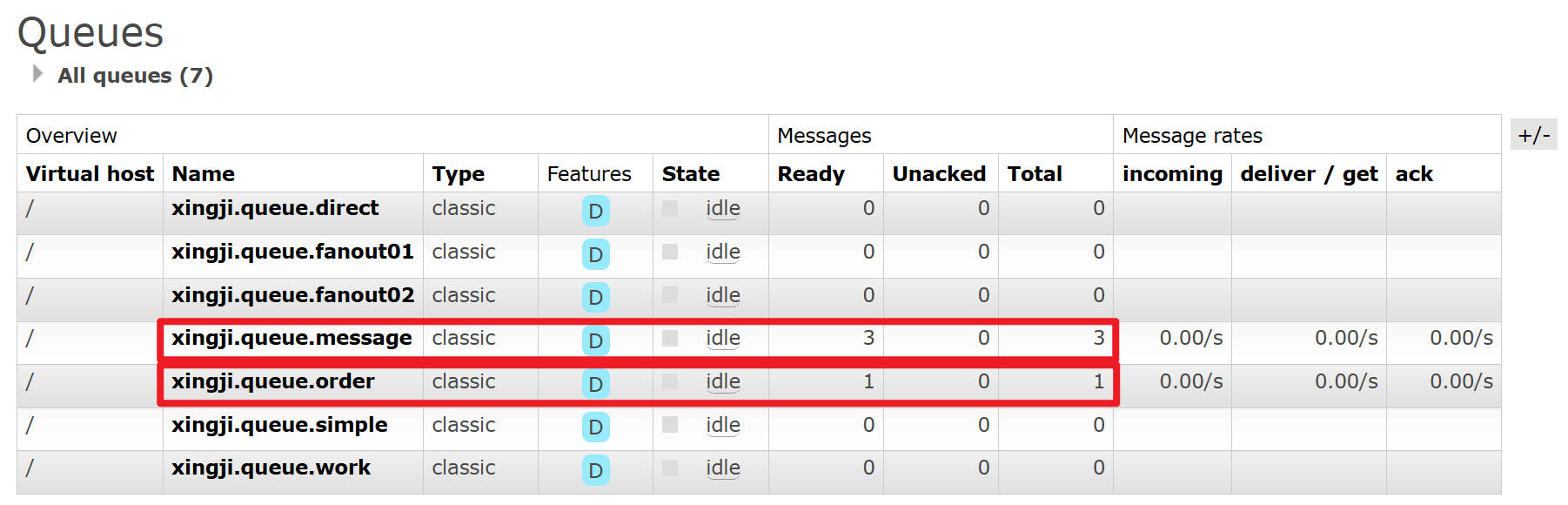Viewport: 1568px width, 505px height.
Task: Sort by the Total messages column
Action: click(x=1035, y=174)
